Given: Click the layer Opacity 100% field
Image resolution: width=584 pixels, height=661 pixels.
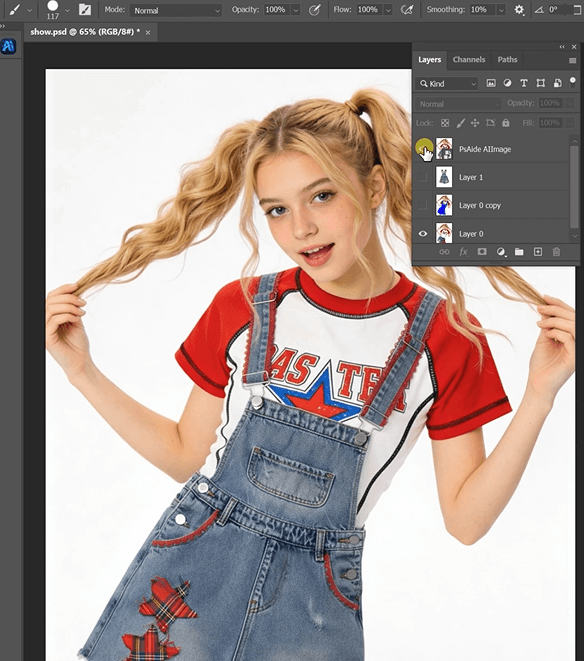Looking at the screenshot, I should 550,103.
